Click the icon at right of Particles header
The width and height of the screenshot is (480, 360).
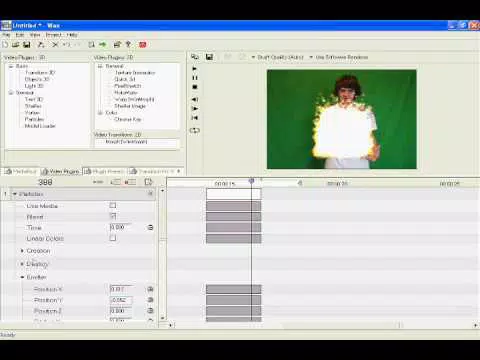150,193
